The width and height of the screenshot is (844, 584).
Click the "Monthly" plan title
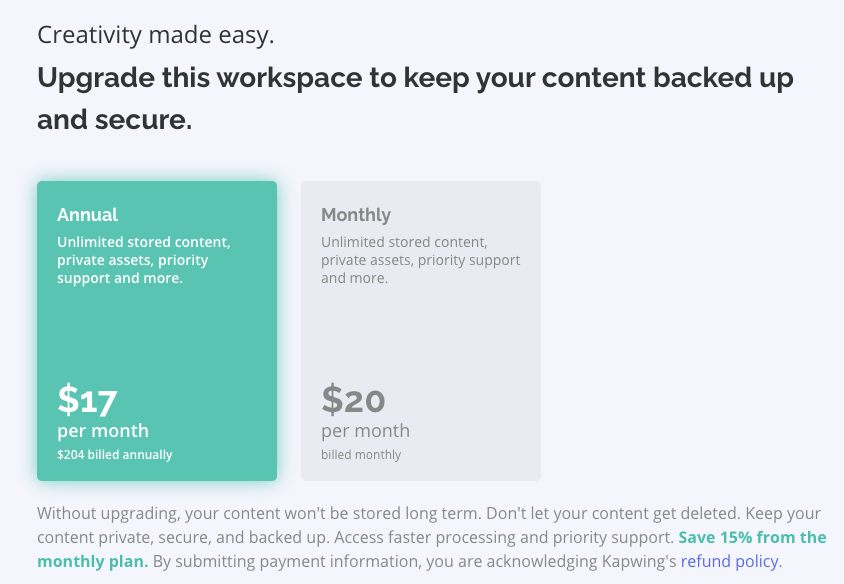[x=356, y=215]
